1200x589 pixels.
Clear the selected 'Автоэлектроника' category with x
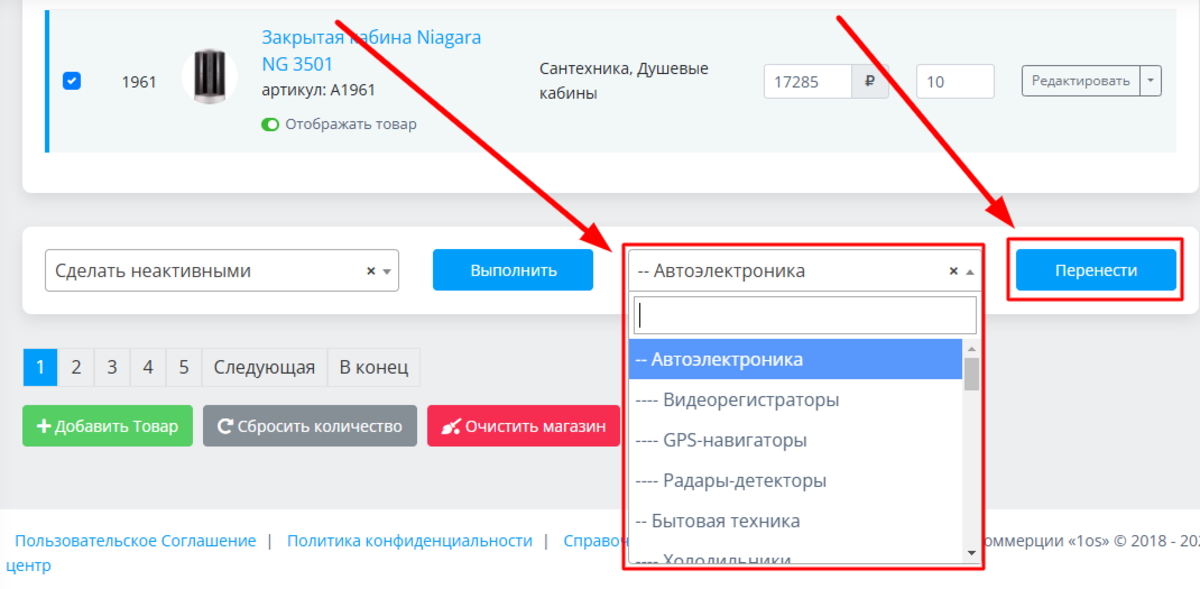coord(953,271)
